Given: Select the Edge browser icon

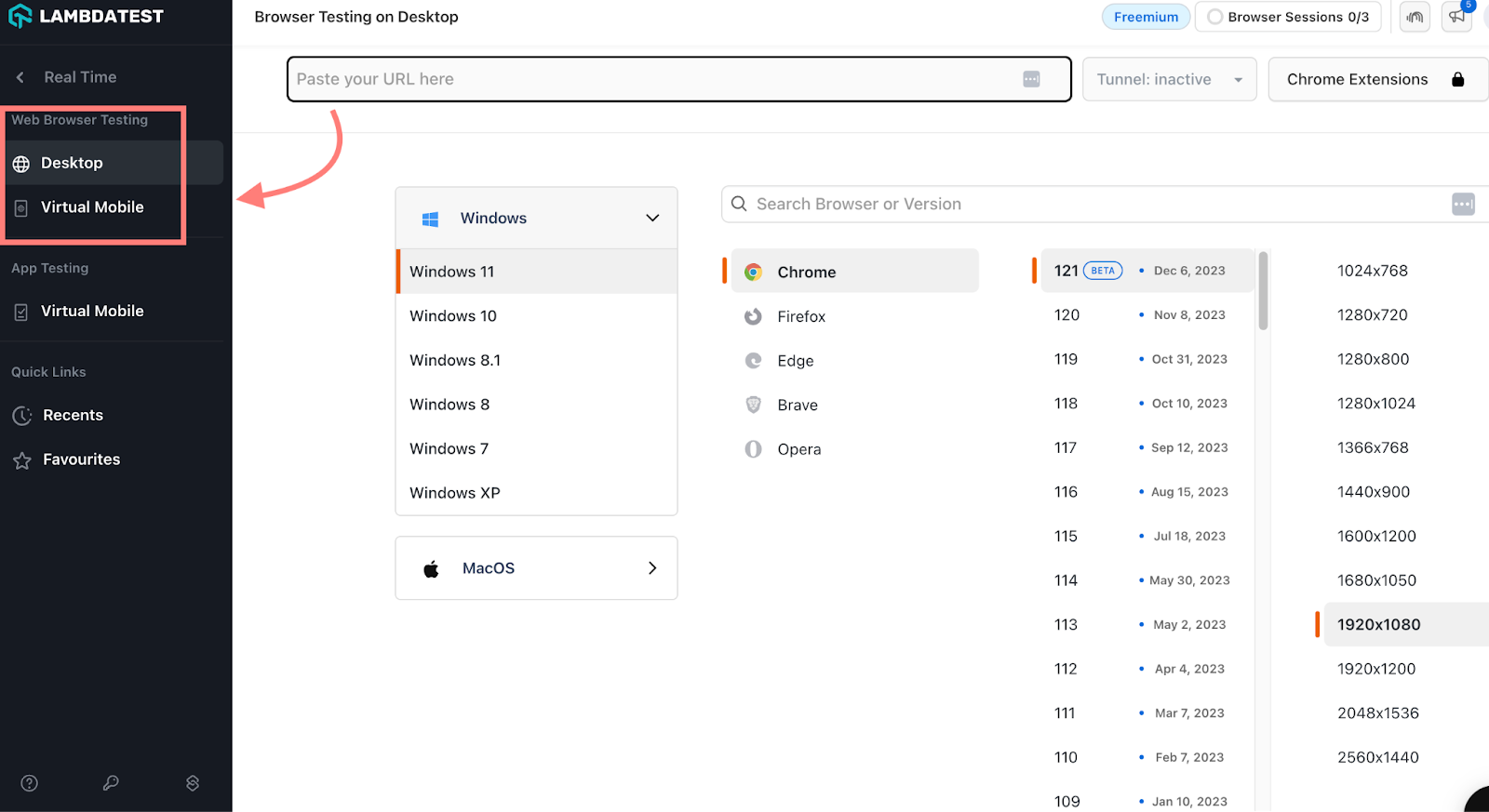Looking at the screenshot, I should pyautogui.click(x=753, y=361).
